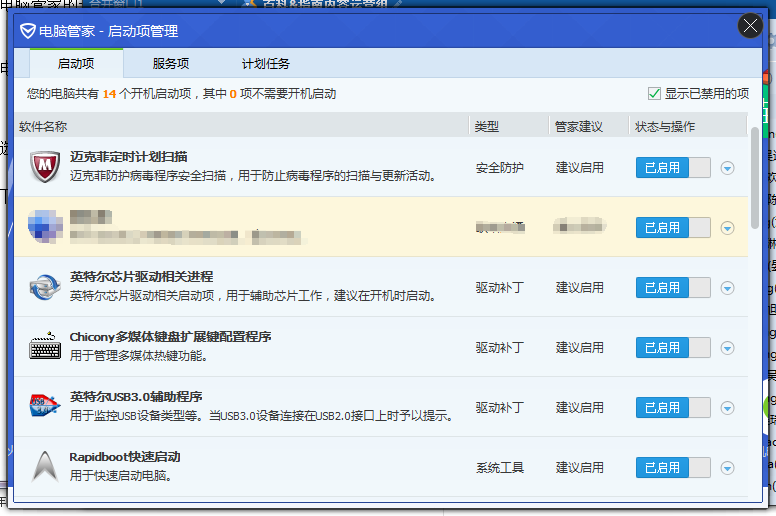776x516 pixels.
Task: Click the title 迈克菲定时计划扫描
Action: (129, 157)
